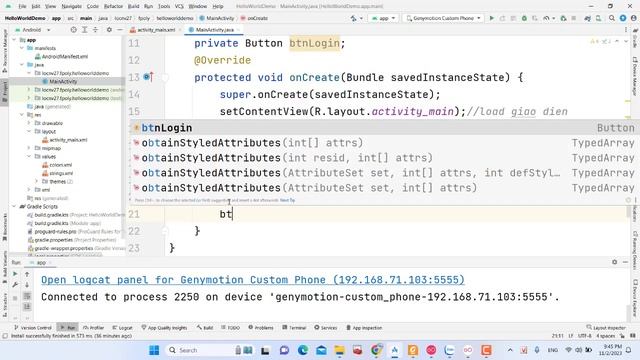Image resolution: width=640 pixels, height=360 pixels.
Task: Open Project panel gear options
Action: click(109, 30)
